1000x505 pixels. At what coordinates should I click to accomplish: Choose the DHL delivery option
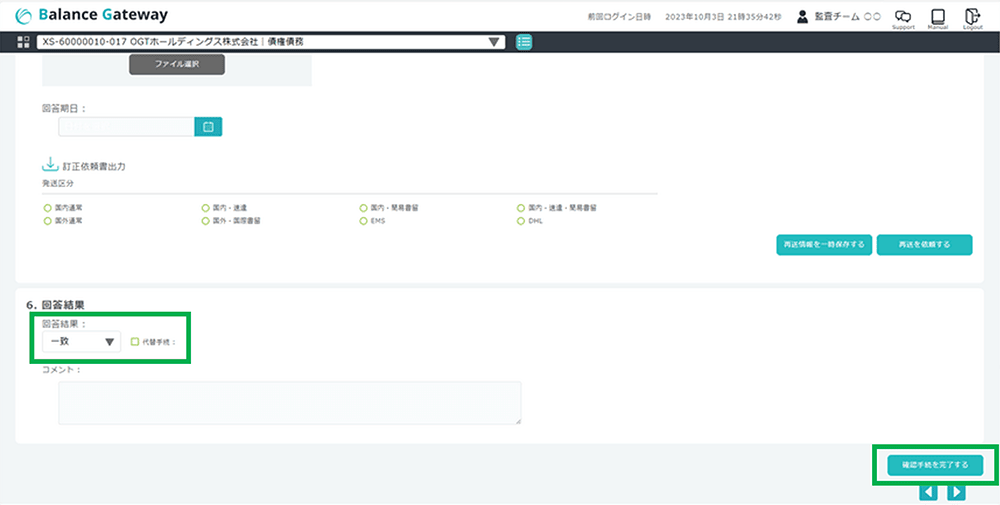click(x=521, y=220)
